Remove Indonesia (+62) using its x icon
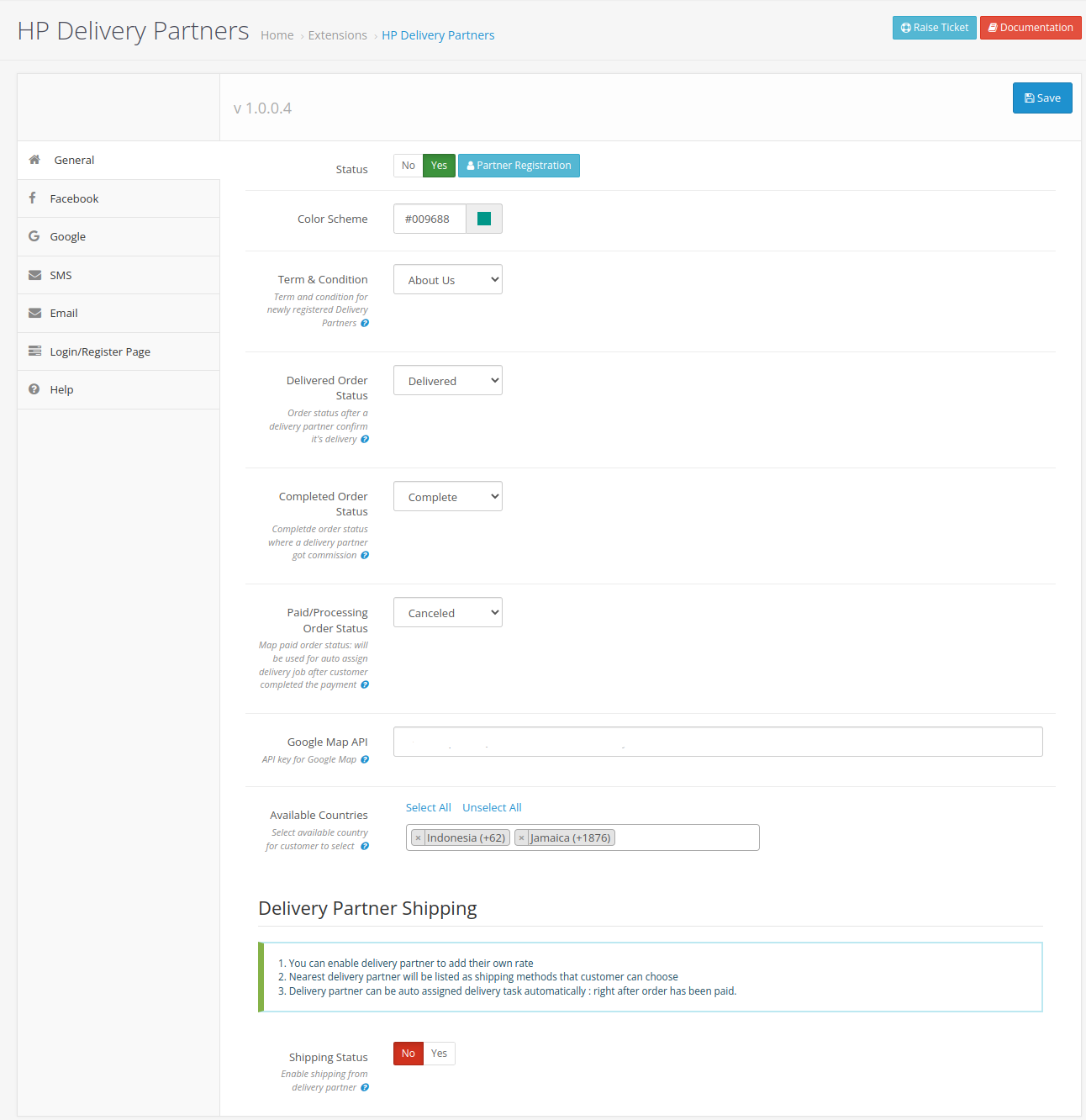Viewport: 1086px width, 1120px height. pos(418,838)
